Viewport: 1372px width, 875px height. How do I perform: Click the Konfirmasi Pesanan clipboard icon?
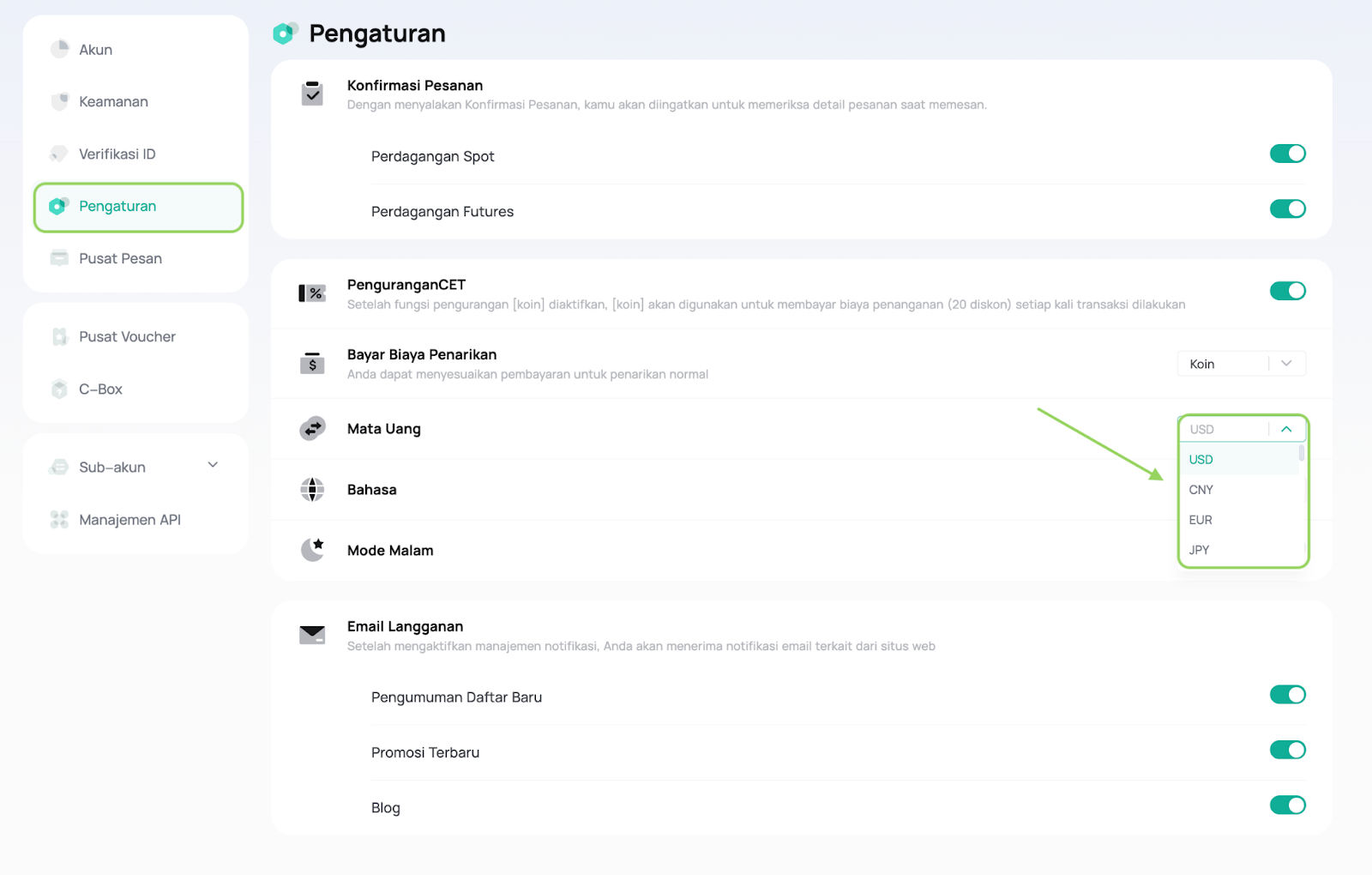click(x=312, y=93)
